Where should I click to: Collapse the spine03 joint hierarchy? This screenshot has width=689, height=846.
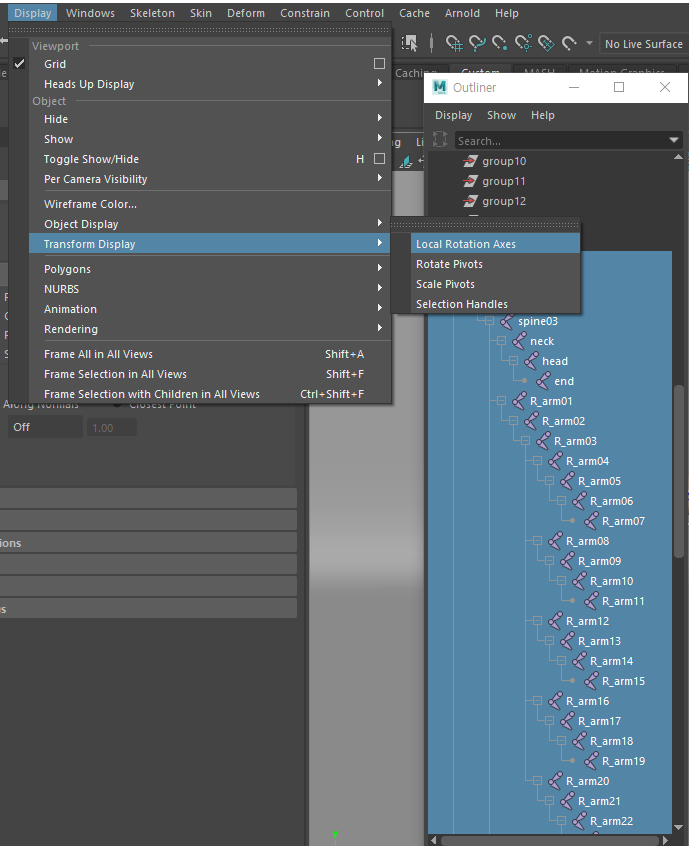(x=489, y=321)
